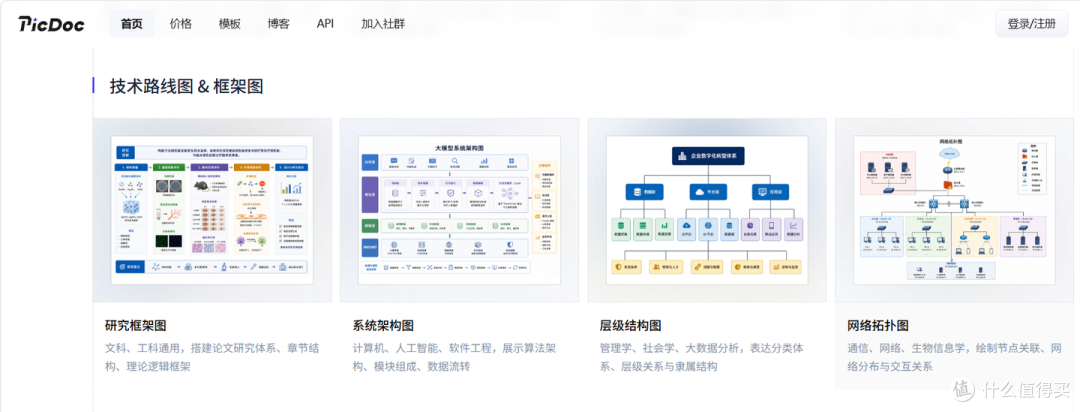The width and height of the screenshot is (1080, 412).
Task: Open the API link in navigation
Action: (x=325, y=24)
